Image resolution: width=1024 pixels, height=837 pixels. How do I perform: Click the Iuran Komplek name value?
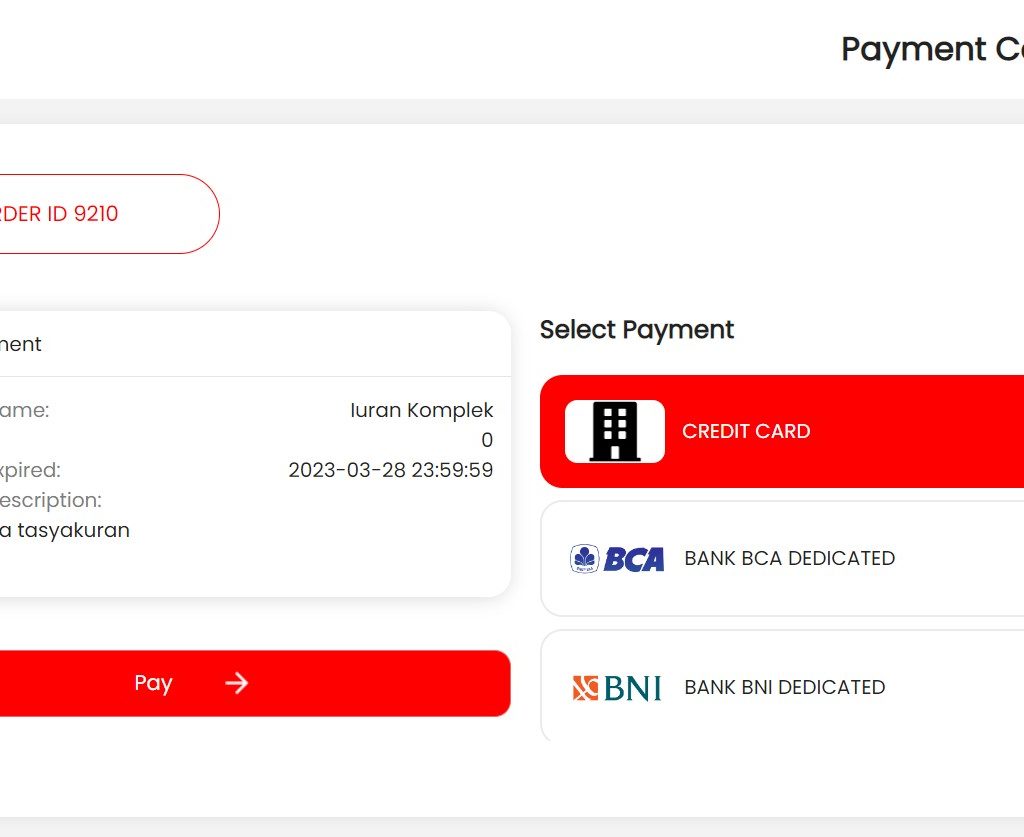coord(421,410)
